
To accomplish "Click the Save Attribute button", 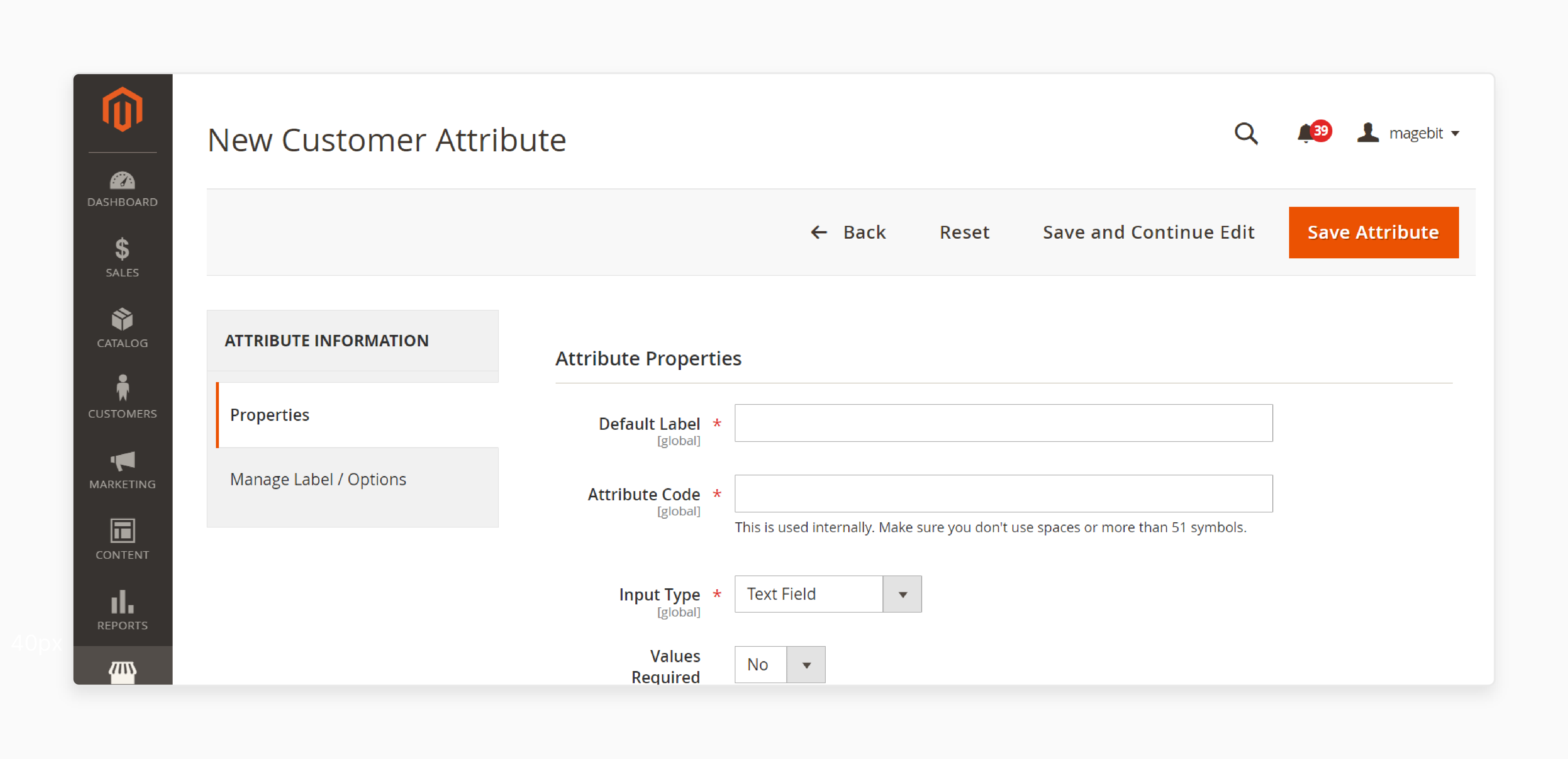I will click(x=1373, y=232).
